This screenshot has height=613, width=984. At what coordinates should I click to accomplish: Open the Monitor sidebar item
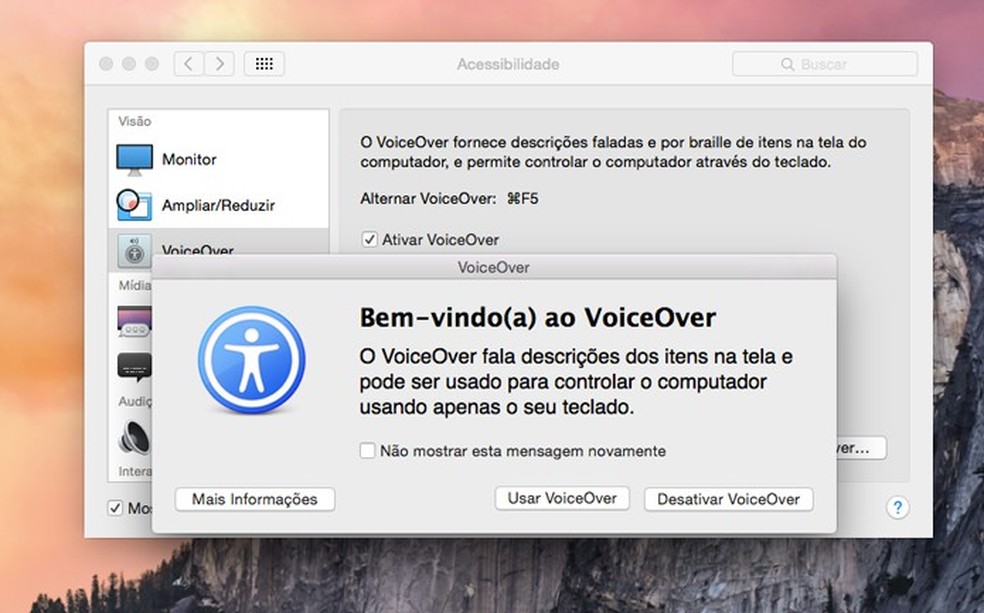pos(218,159)
